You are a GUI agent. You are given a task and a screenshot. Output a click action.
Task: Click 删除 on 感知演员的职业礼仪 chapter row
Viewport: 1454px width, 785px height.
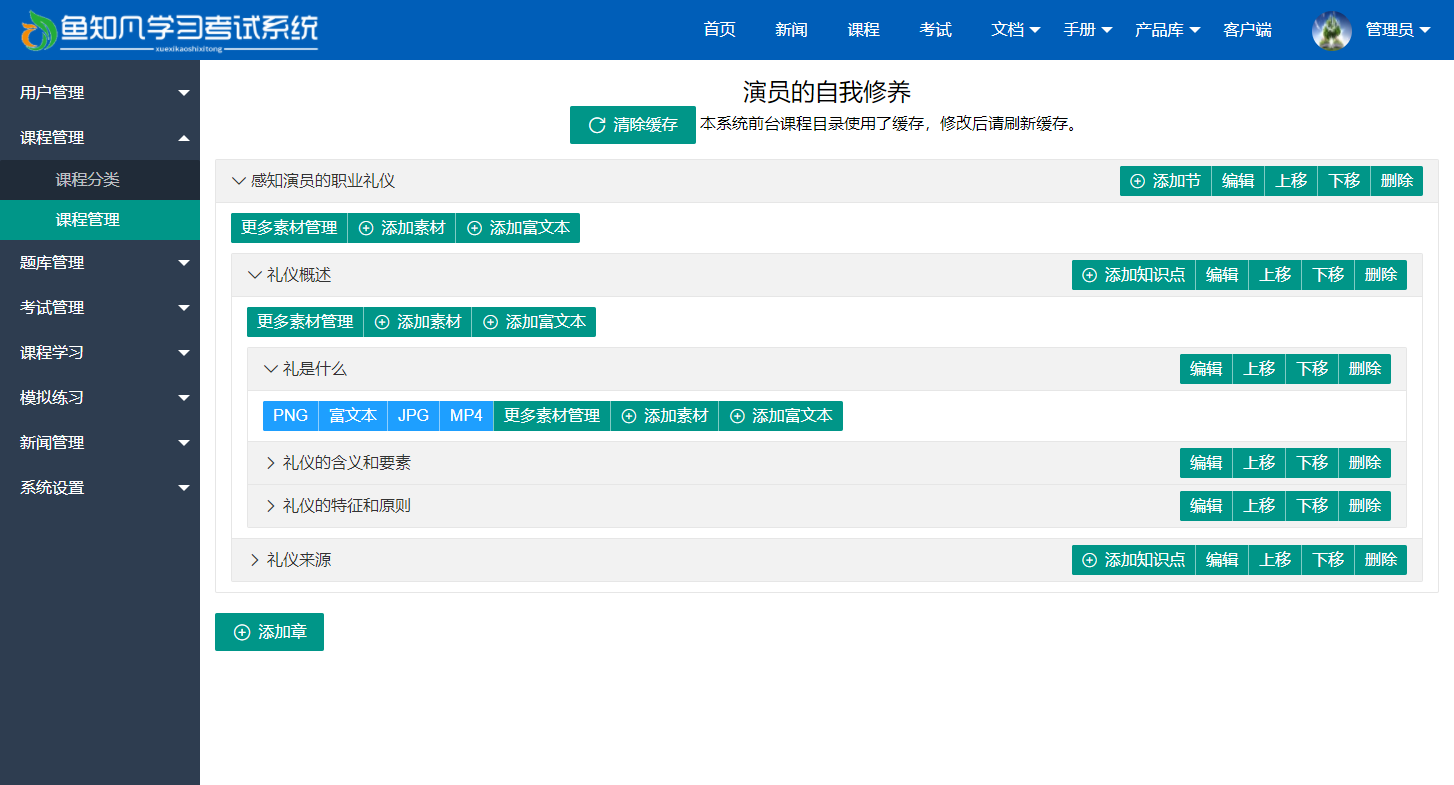(1397, 181)
